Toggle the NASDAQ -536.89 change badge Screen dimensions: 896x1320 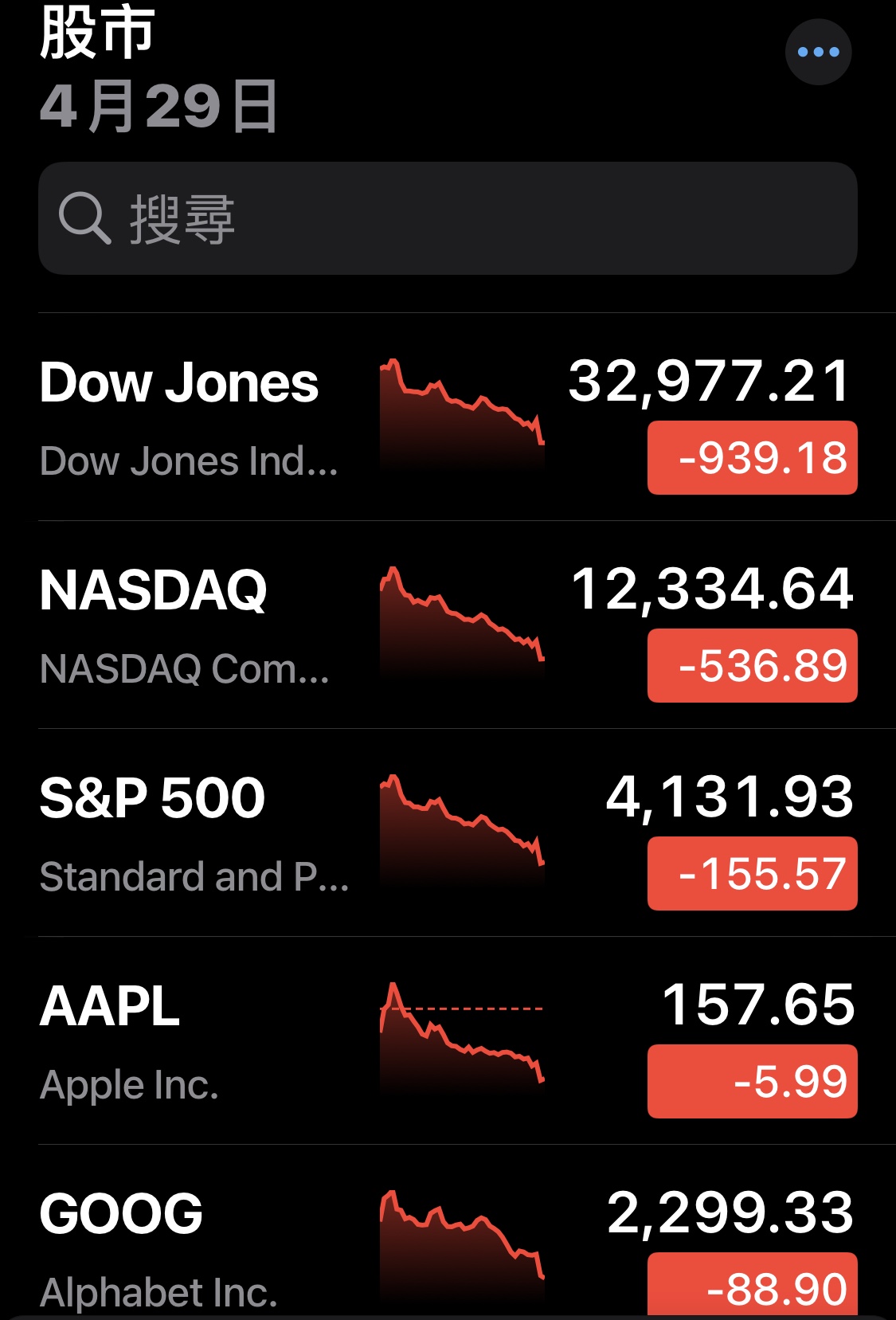coord(753,666)
